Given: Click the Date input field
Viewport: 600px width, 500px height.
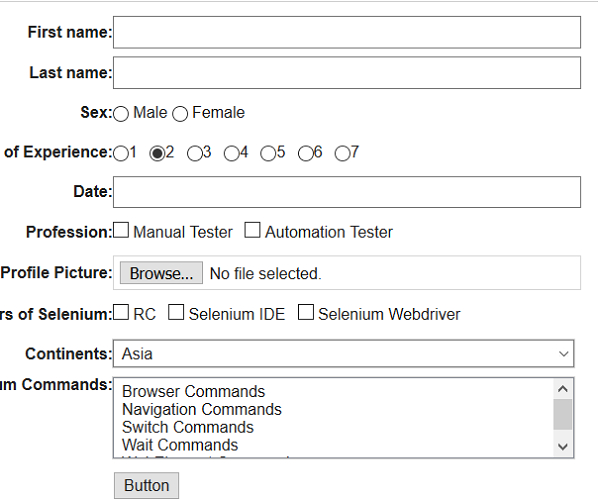Looking at the screenshot, I should (x=346, y=192).
